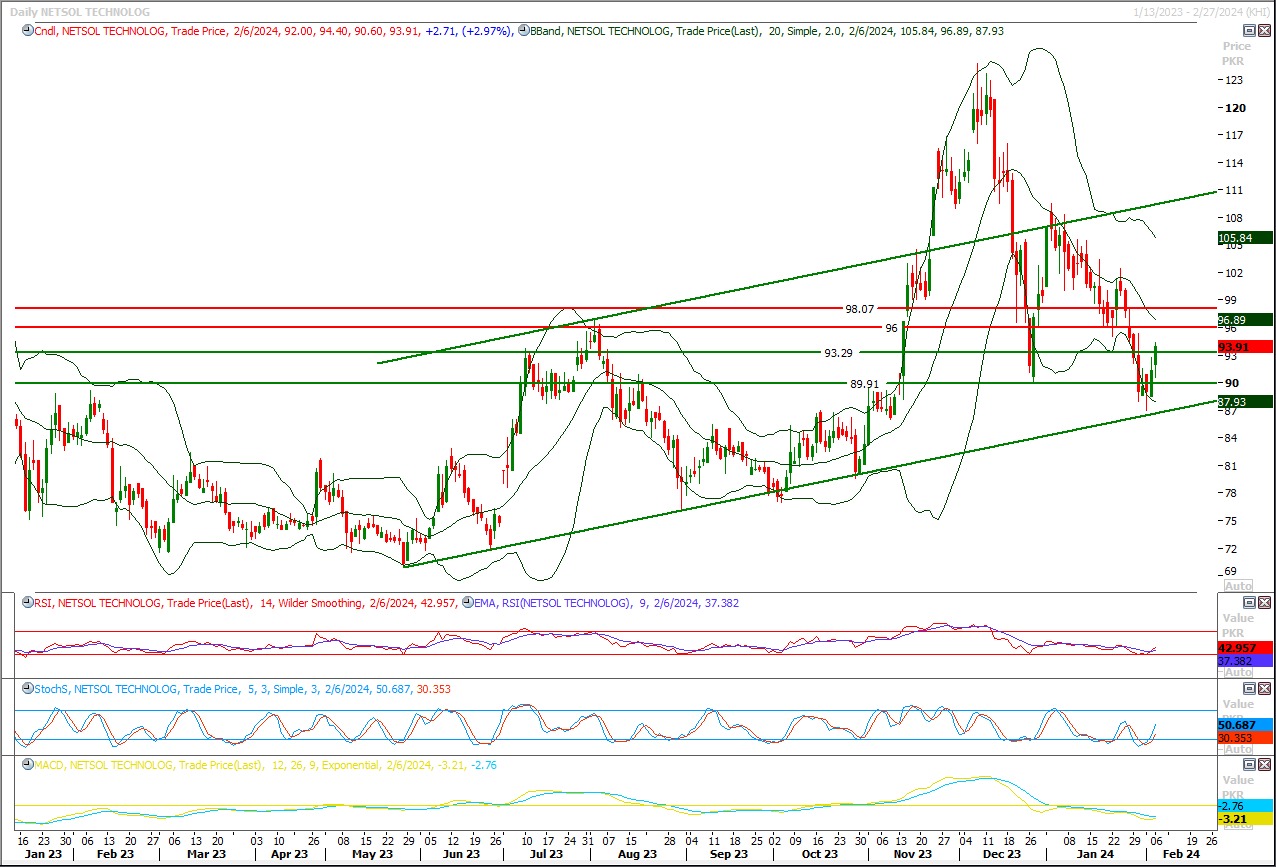Click the clock icon beside BBand legend
The image size is (1276, 867).
coord(524,31)
